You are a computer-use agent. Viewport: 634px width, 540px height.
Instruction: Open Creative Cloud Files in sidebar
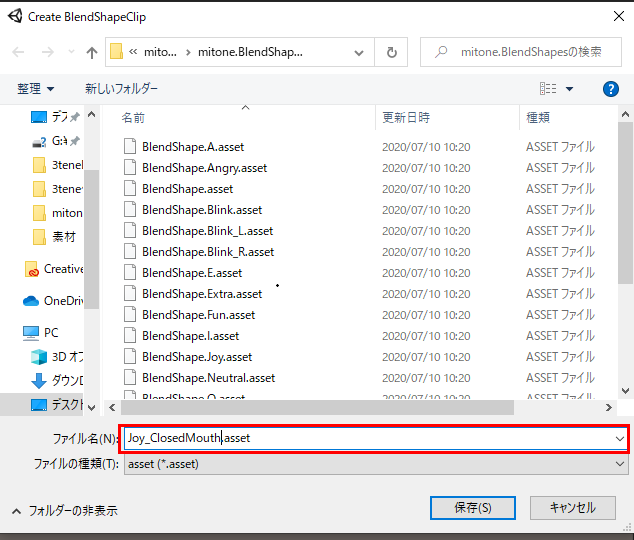tap(54, 269)
